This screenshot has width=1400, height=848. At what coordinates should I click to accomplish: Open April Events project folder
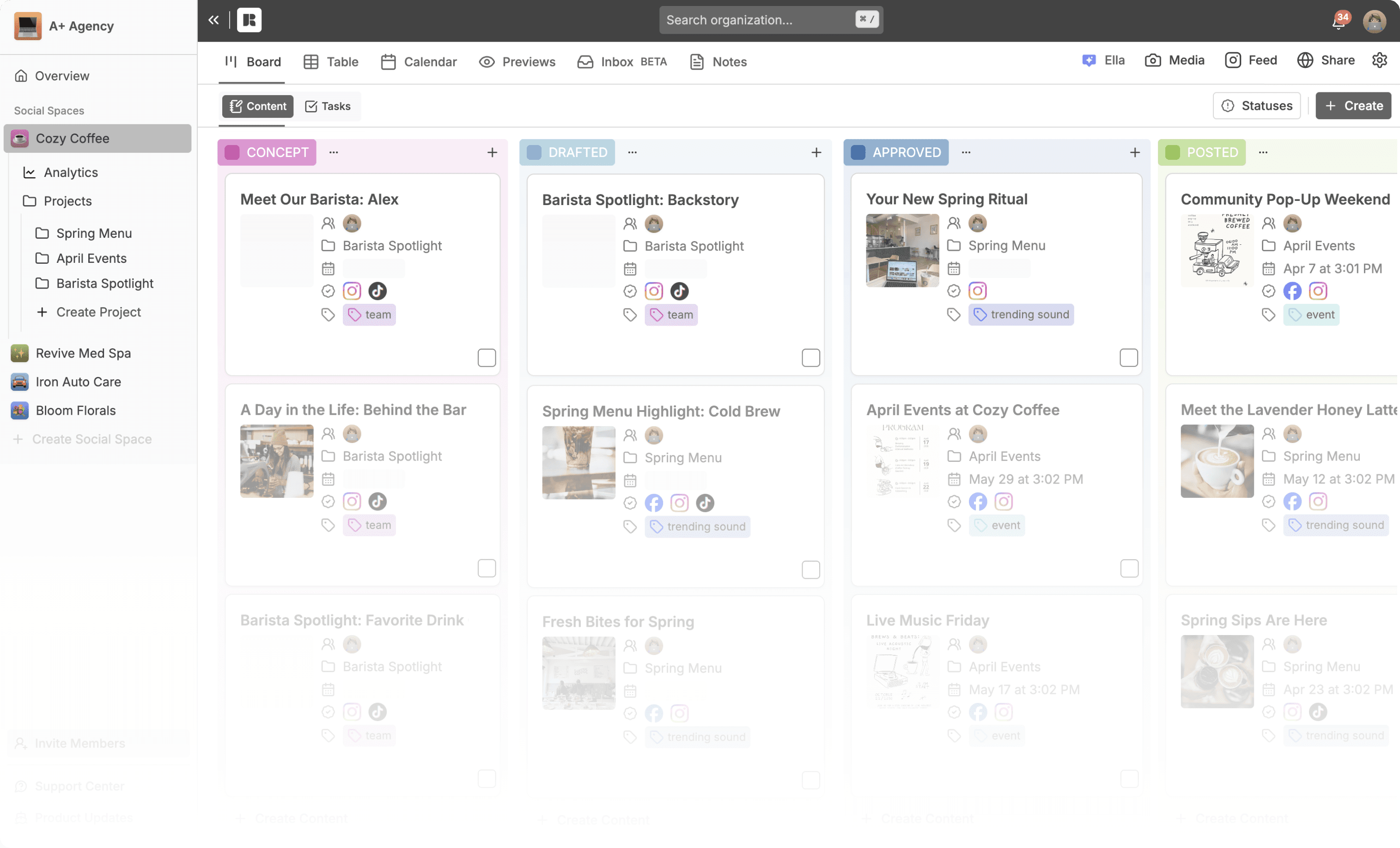pyautogui.click(x=81, y=259)
